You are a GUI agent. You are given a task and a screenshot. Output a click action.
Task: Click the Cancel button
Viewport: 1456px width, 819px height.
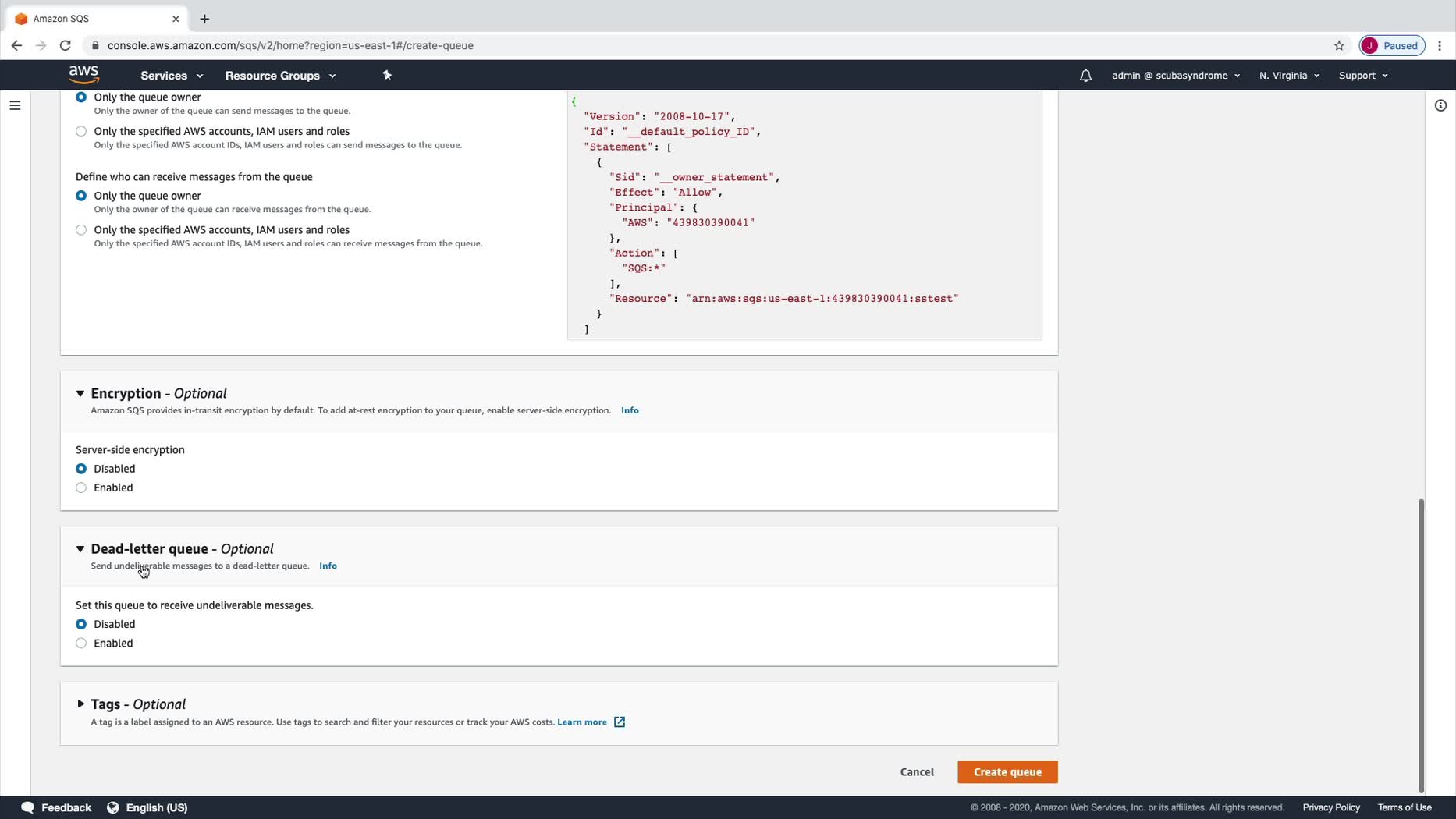pyautogui.click(x=917, y=772)
